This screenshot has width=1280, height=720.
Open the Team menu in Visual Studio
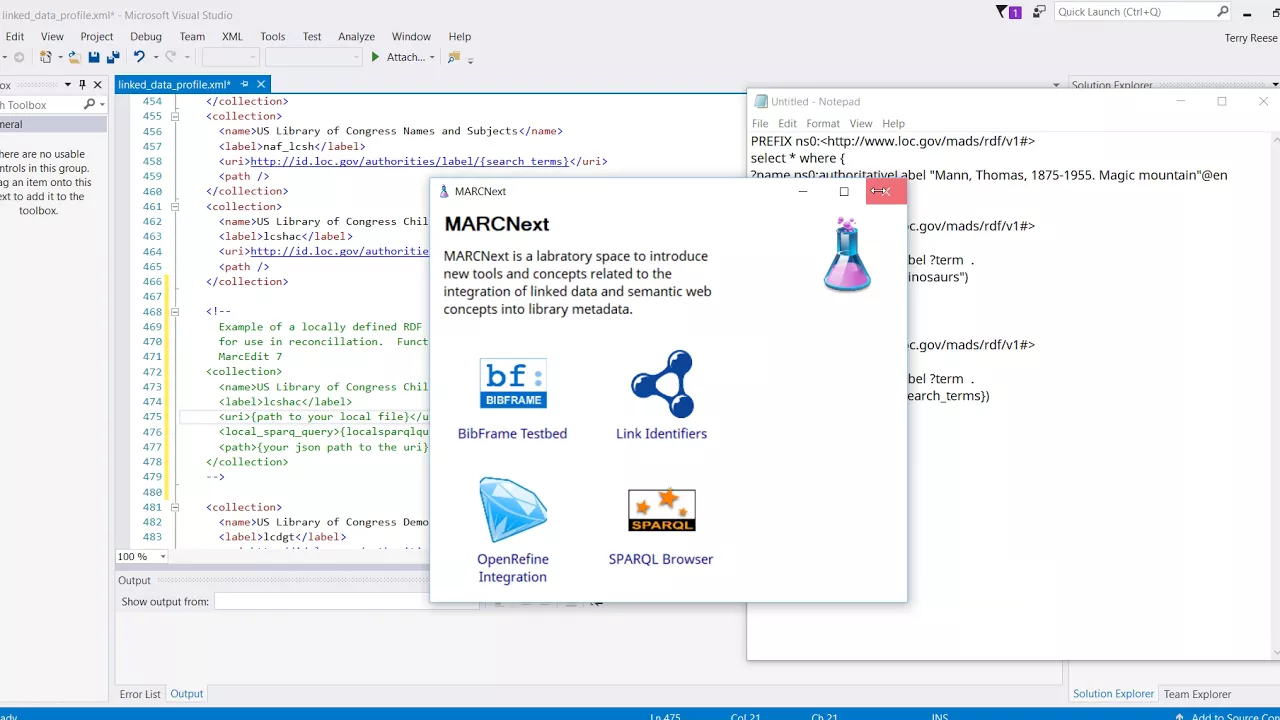(x=192, y=37)
